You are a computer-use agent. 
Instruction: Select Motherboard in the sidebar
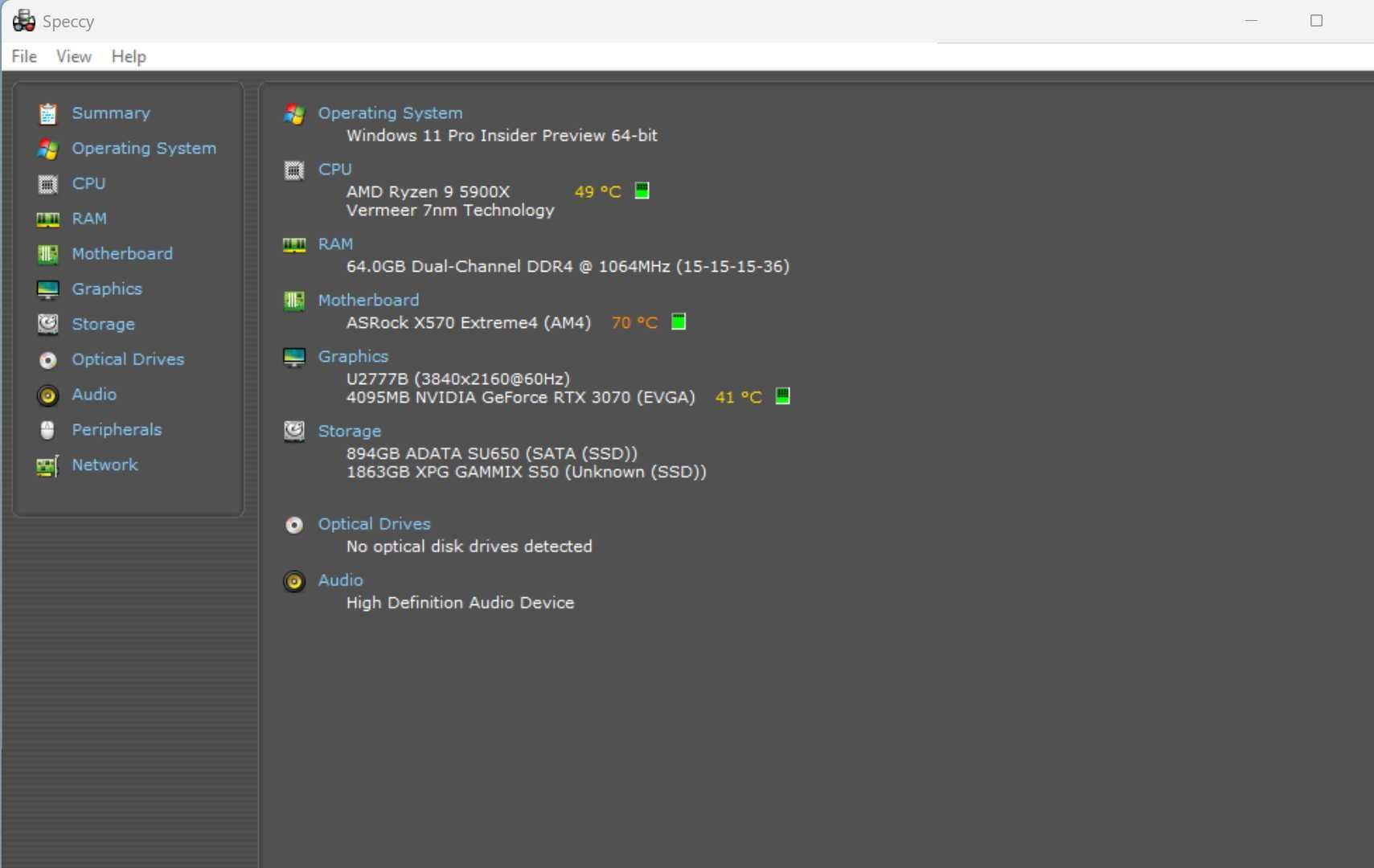[x=122, y=254]
